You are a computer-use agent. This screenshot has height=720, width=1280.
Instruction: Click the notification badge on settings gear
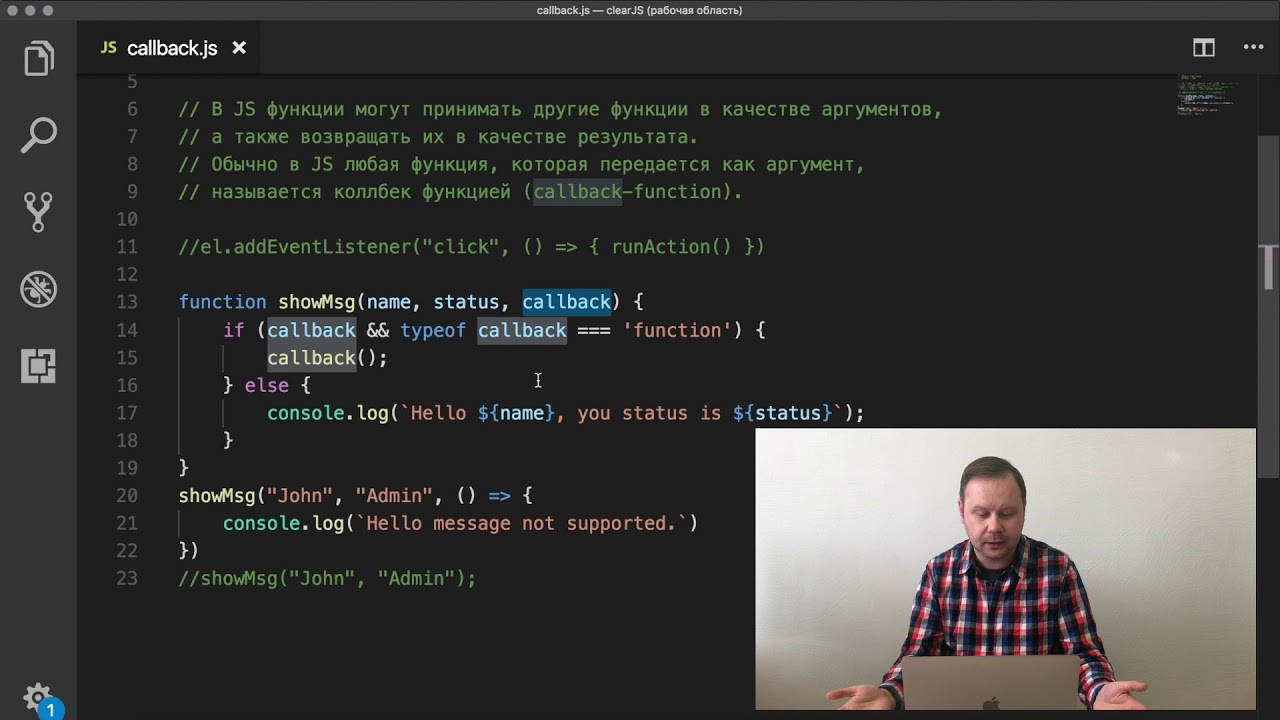tap(50, 711)
